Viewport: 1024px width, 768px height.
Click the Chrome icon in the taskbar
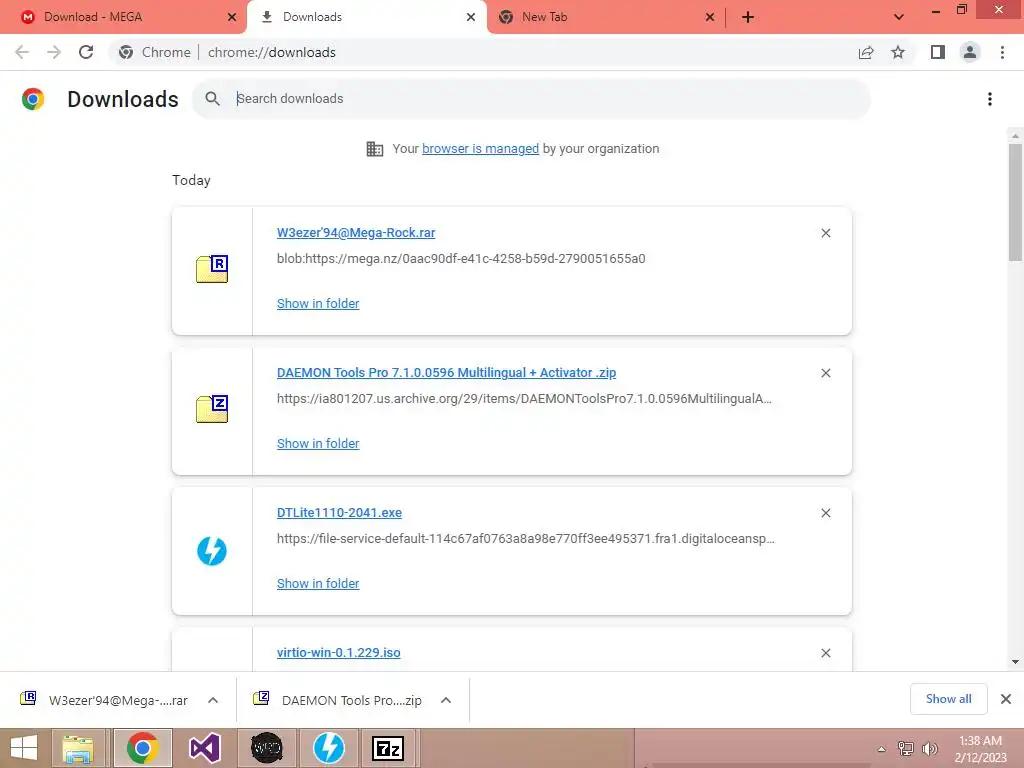click(x=142, y=748)
